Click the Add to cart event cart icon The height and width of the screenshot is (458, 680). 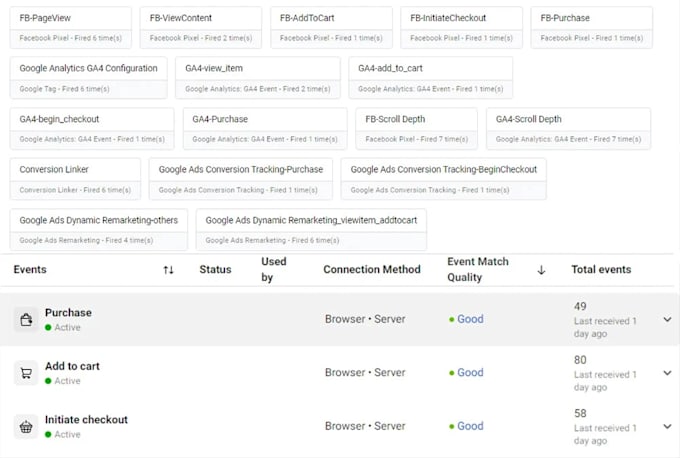[x=26, y=373]
